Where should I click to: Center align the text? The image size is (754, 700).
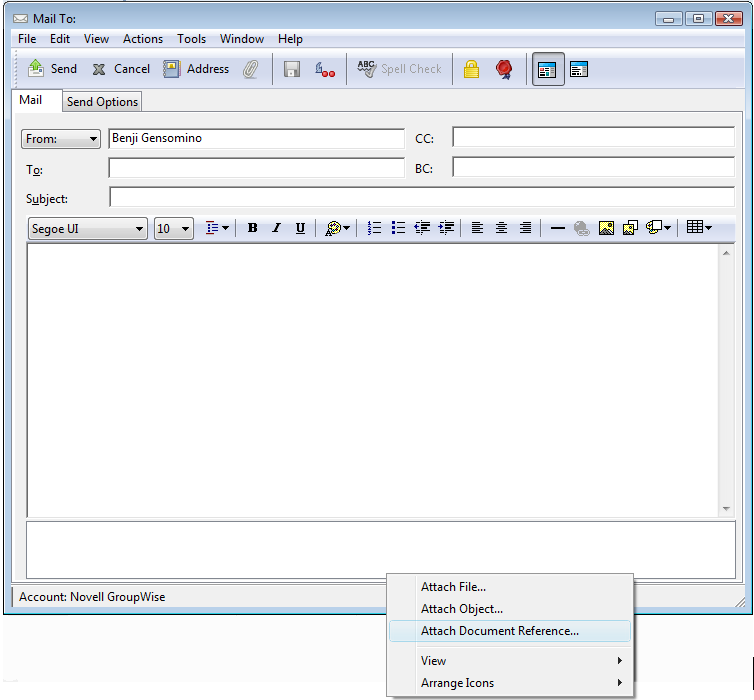pos(501,228)
